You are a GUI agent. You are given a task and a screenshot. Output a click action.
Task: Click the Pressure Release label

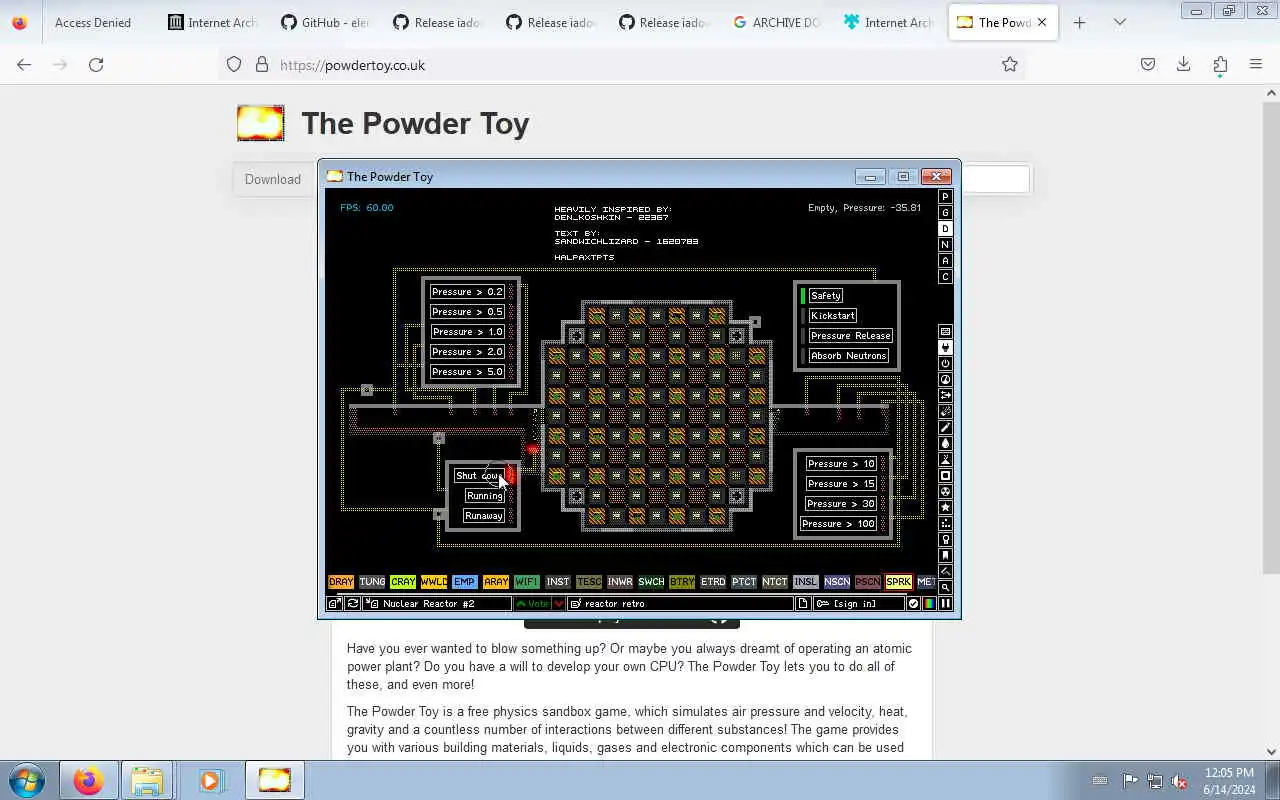tap(851, 336)
